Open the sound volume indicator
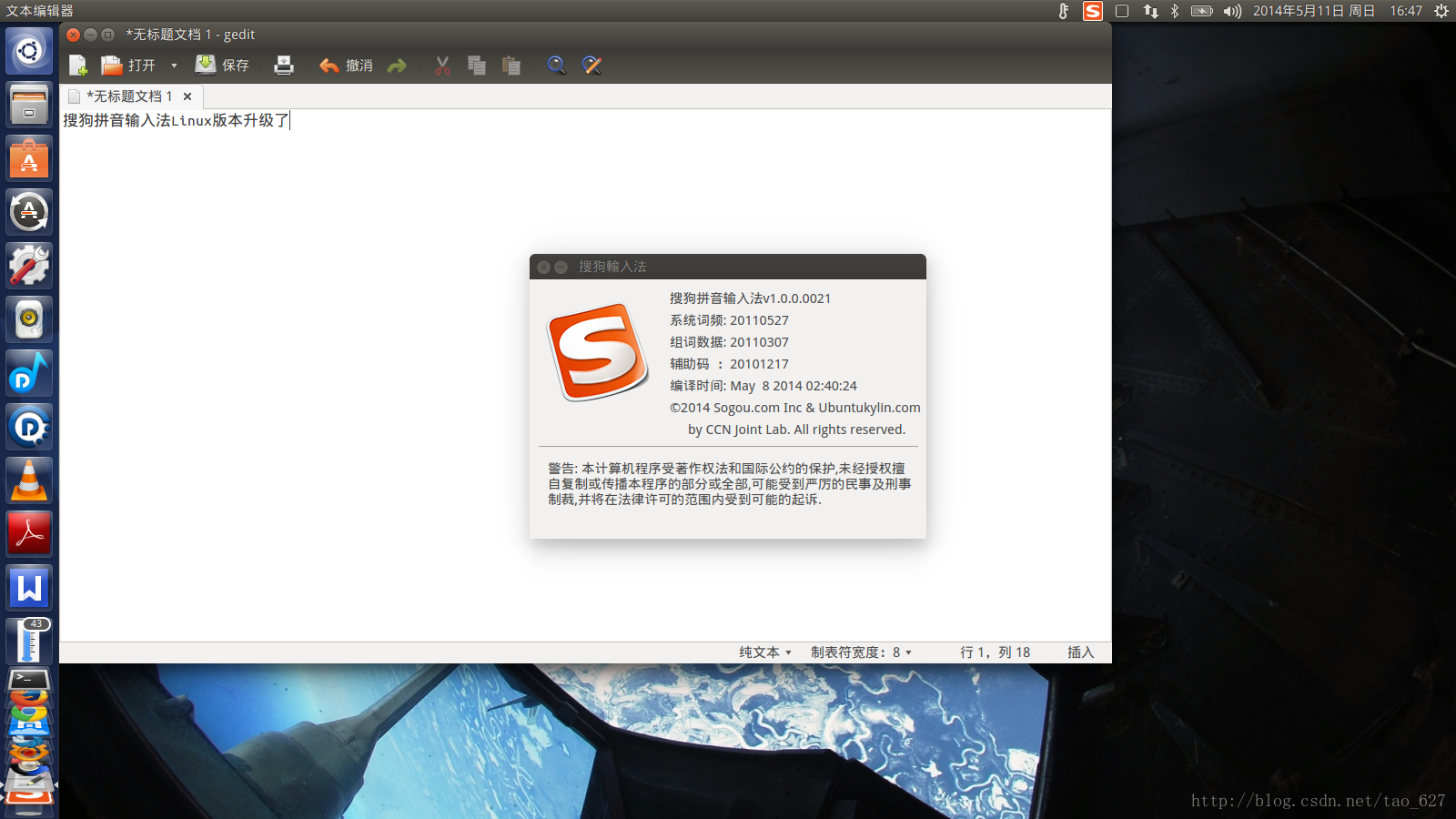Image resolution: width=1456 pixels, height=819 pixels. (1232, 11)
